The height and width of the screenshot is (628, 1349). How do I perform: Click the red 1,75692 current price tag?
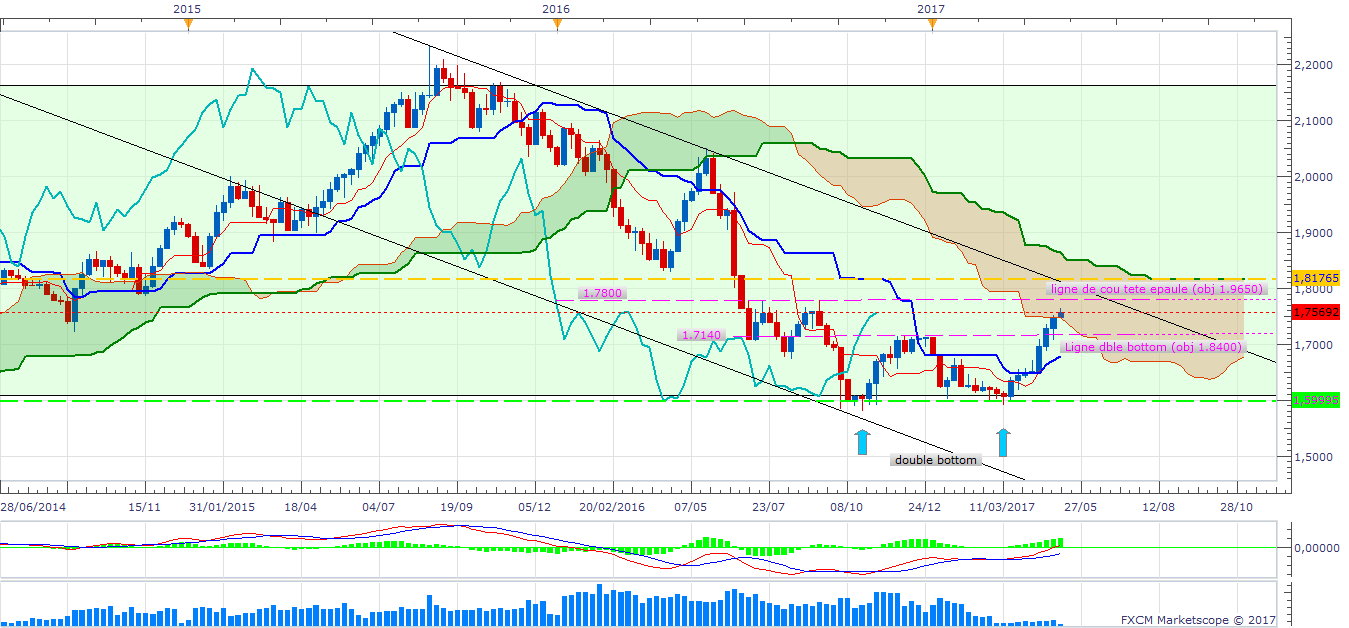1313,312
